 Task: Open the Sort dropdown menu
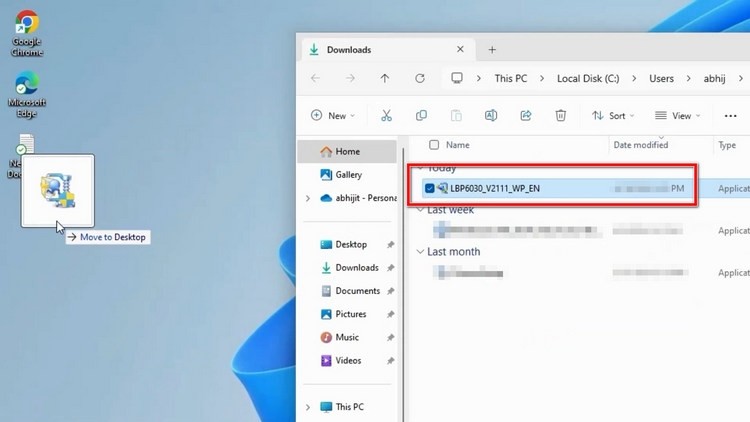(x=613, y=115)
